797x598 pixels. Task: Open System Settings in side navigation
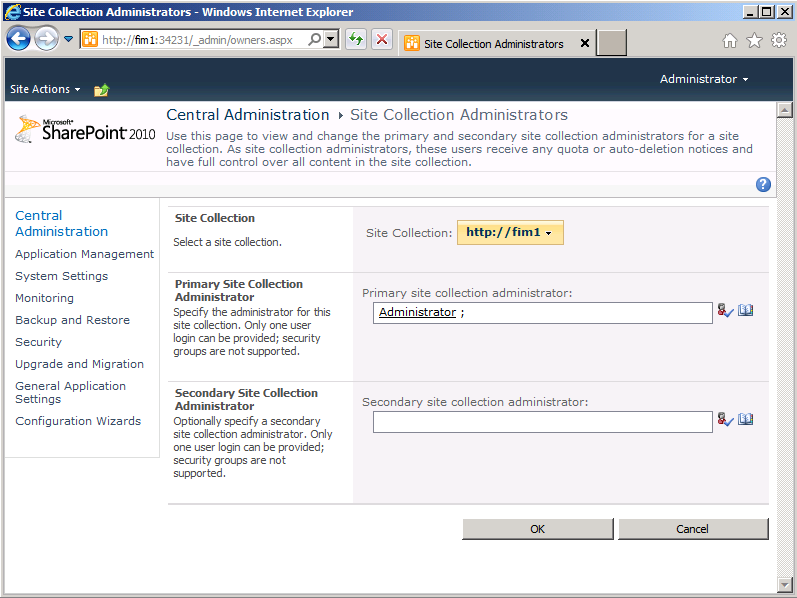coord(62,276)
